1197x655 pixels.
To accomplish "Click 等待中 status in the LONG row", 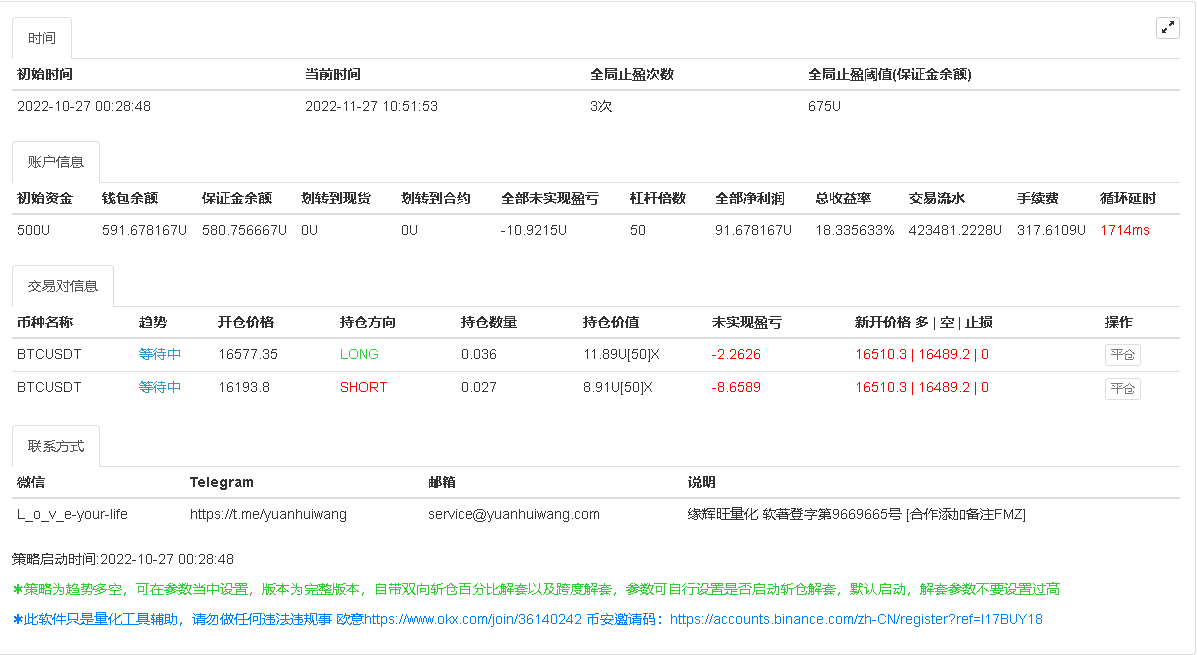I will (160, 354).
